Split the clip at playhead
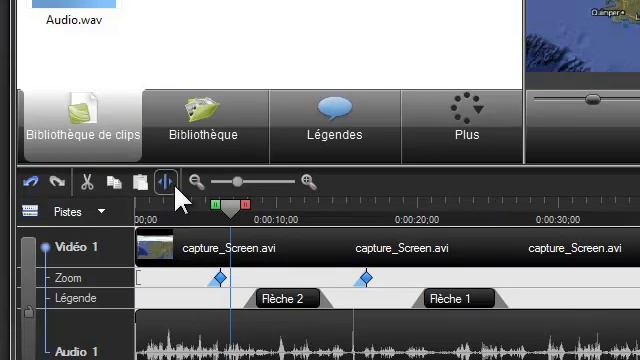The image size is (640, 360). (x=166, y=182)
